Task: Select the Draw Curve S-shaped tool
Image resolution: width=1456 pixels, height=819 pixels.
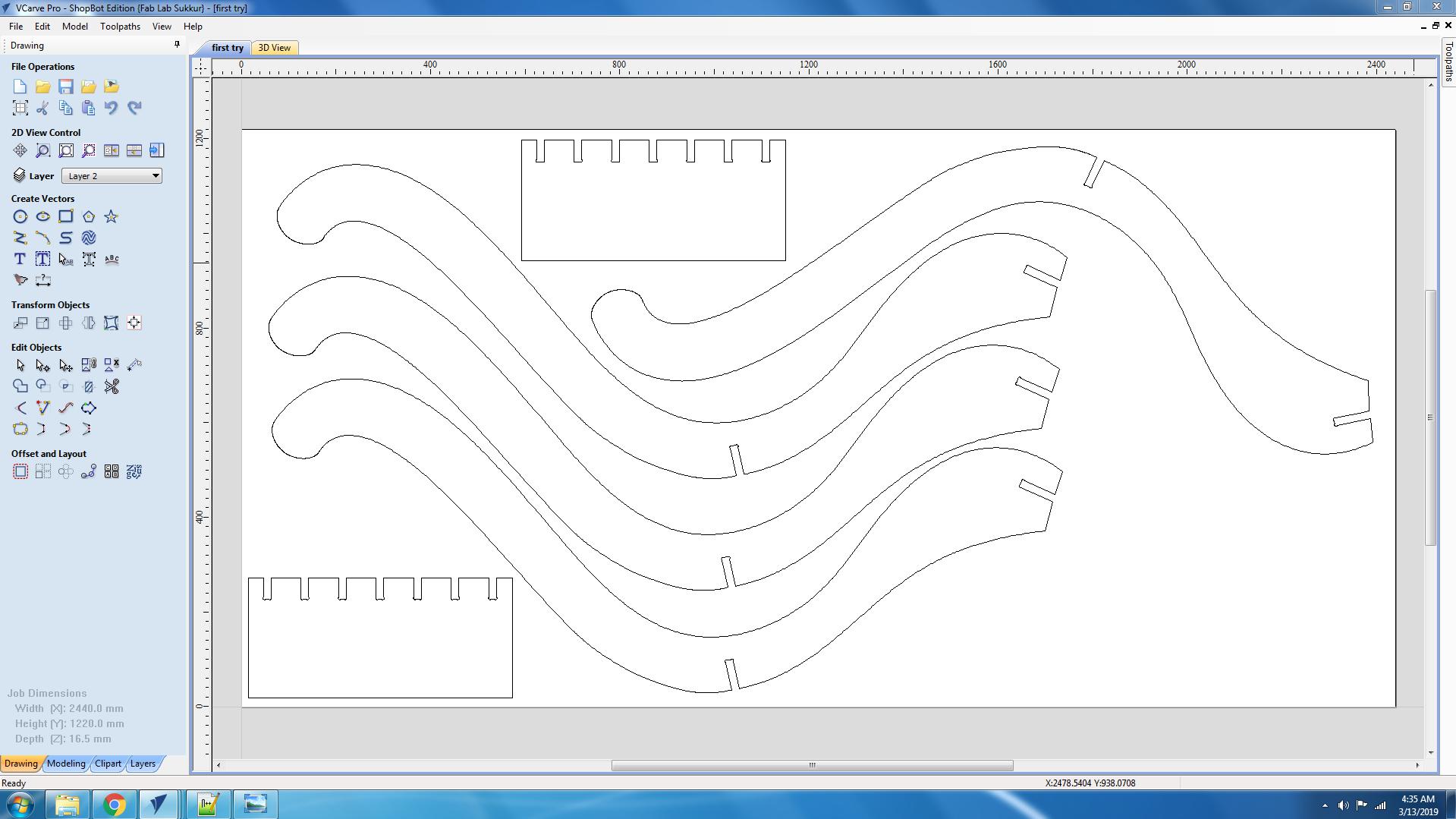Action: [66, 238]
